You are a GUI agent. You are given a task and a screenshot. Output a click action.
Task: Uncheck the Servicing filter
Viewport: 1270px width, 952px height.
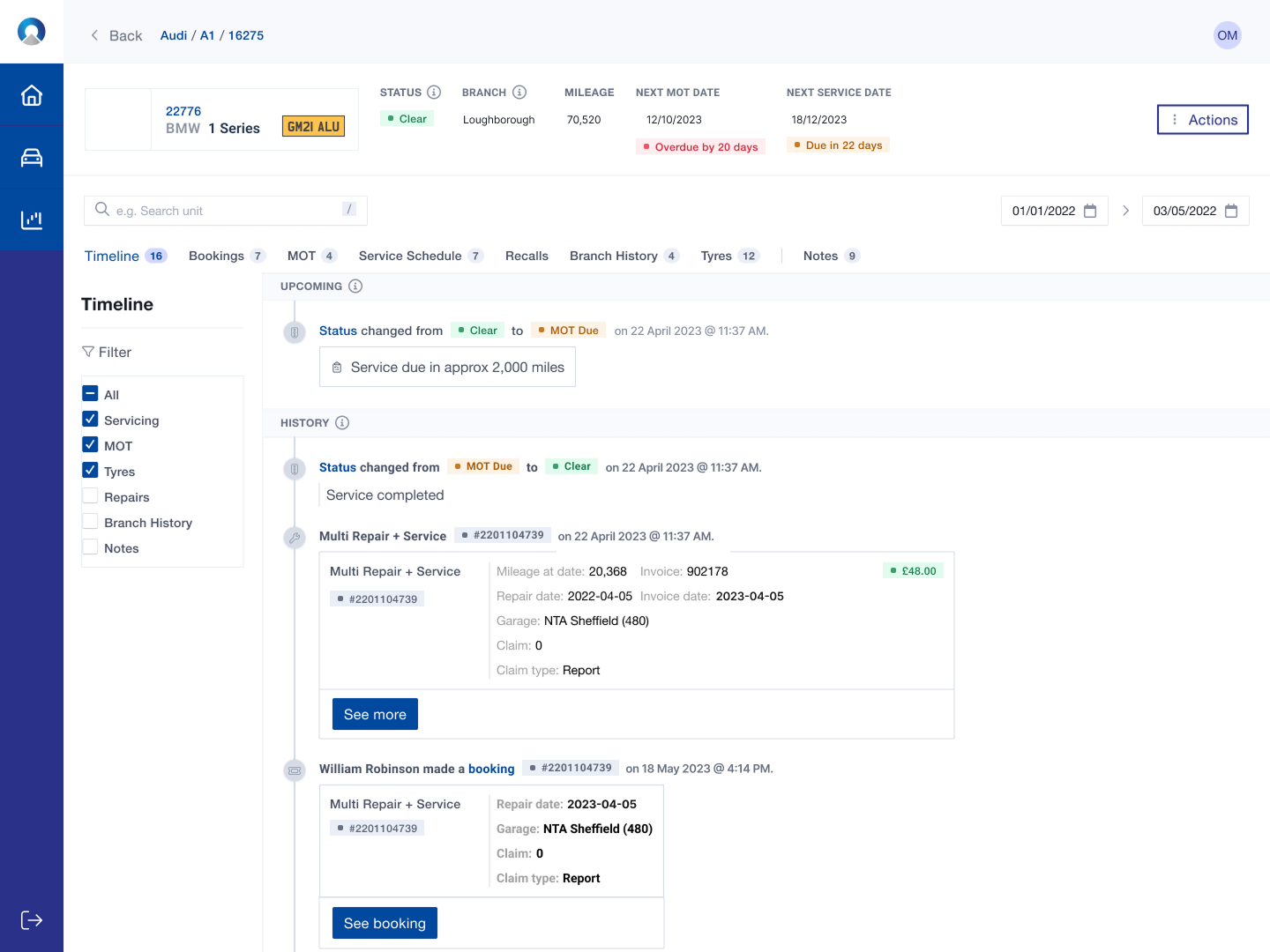coord(90,419)
